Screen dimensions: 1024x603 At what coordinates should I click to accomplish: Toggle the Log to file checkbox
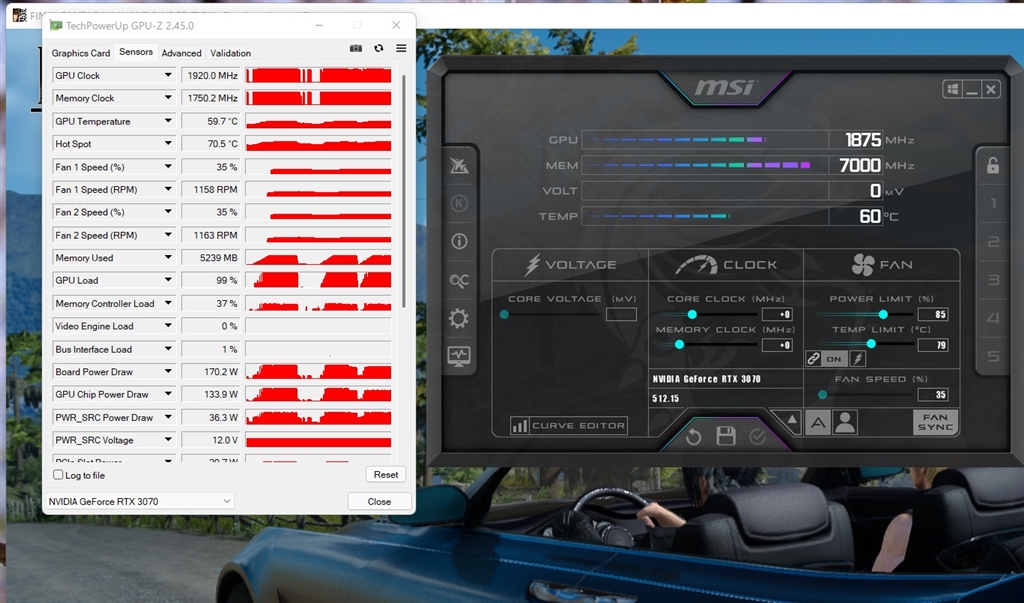coord(58,475)
